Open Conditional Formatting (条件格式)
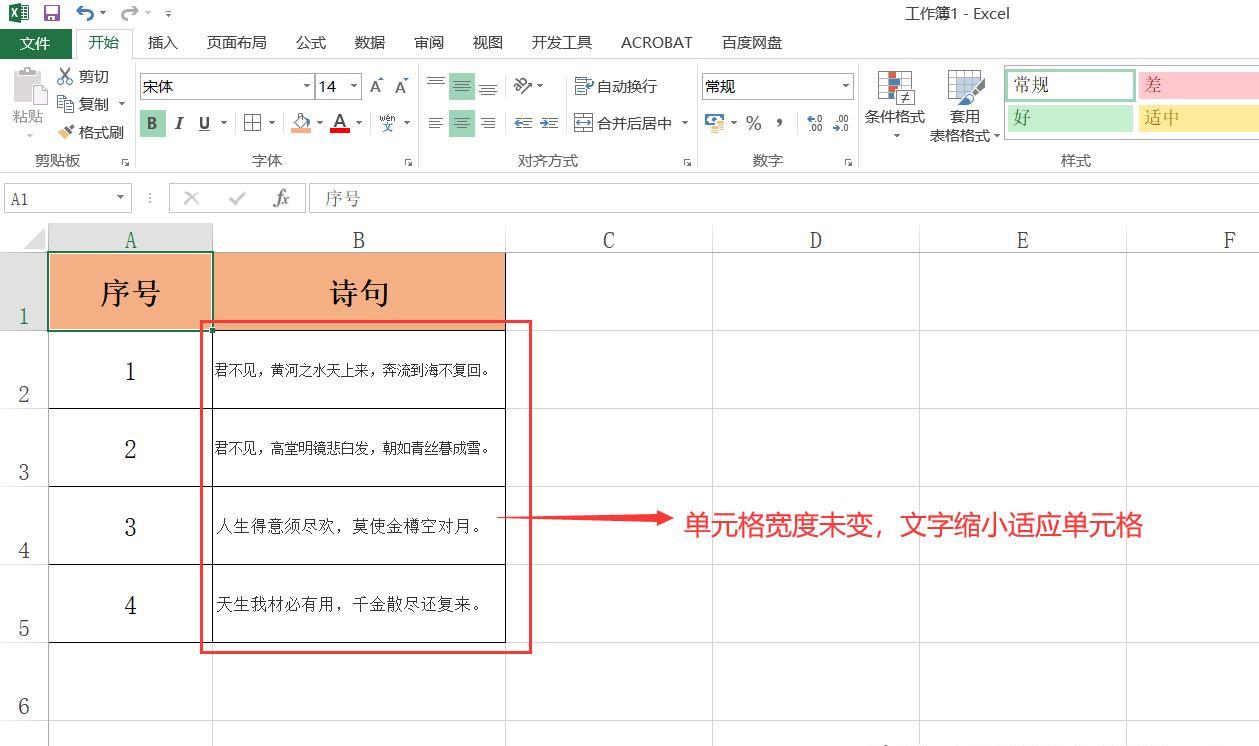 tap(895, 105)
